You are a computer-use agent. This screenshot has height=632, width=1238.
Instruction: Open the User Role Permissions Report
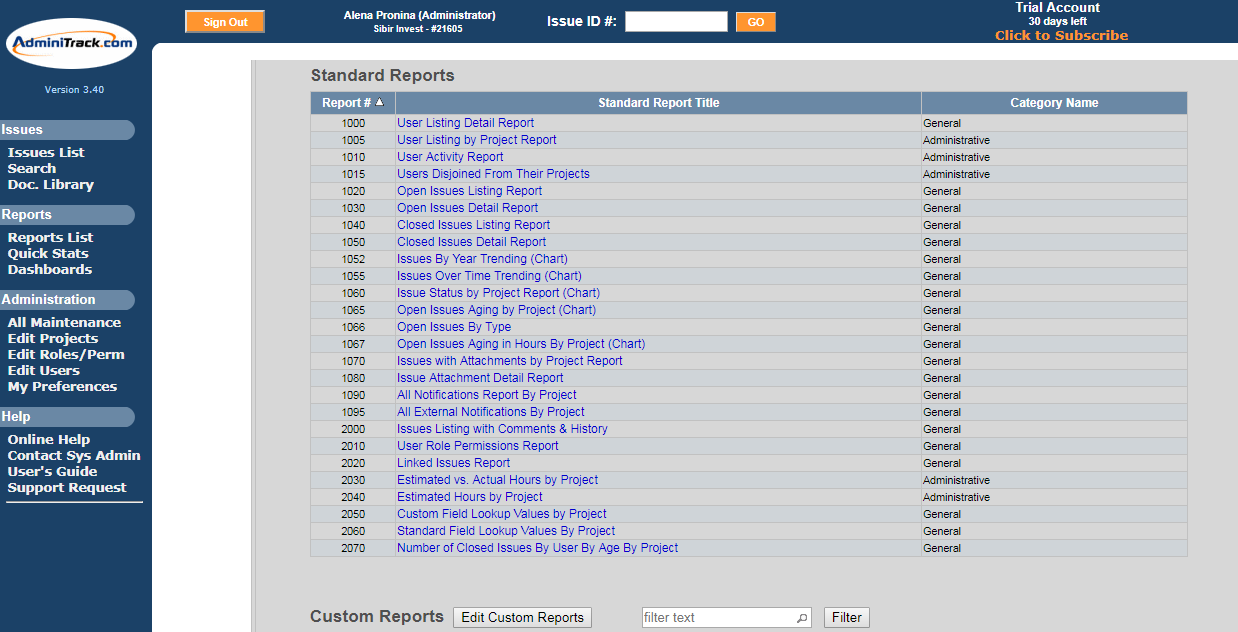(x=478, y=446)
